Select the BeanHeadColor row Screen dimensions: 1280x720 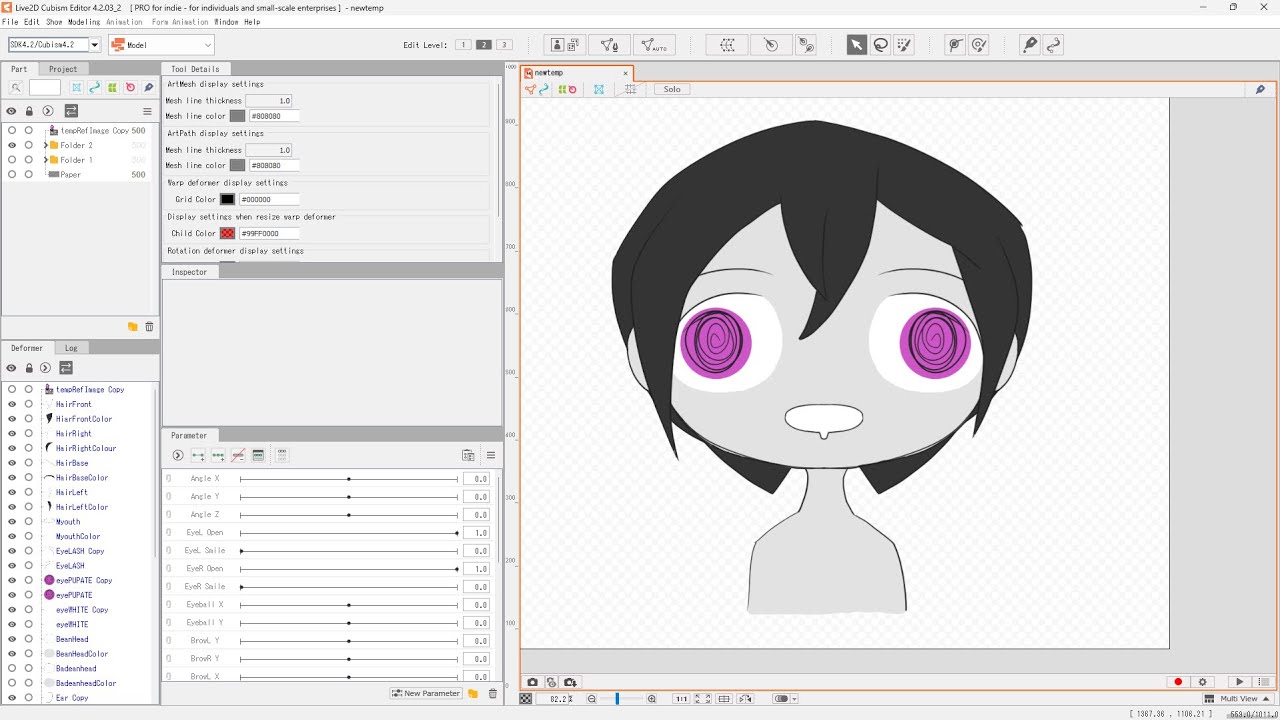(82, 654)
